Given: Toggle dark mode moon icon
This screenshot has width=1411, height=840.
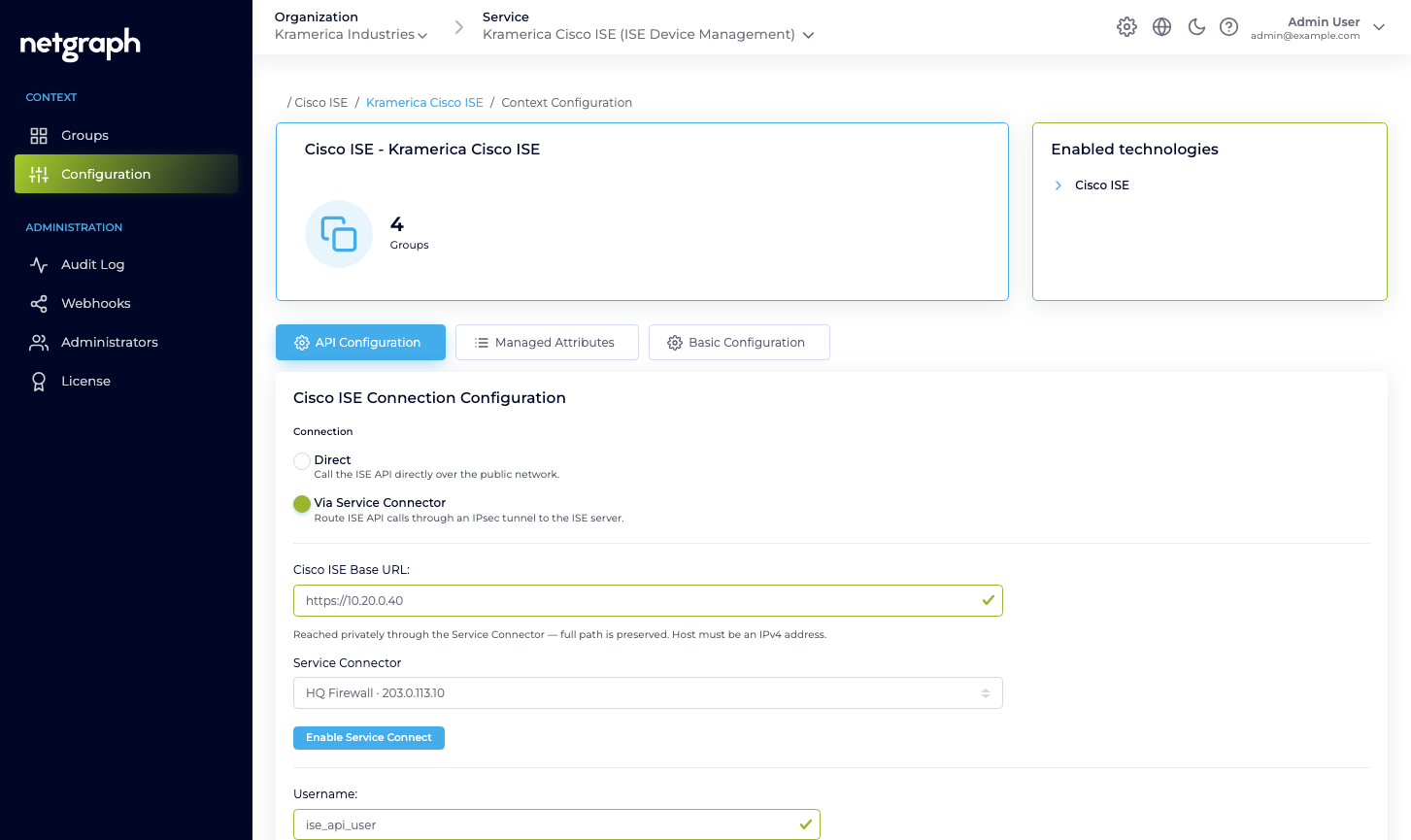Looking at the screenshot, I should (1196, 27).
